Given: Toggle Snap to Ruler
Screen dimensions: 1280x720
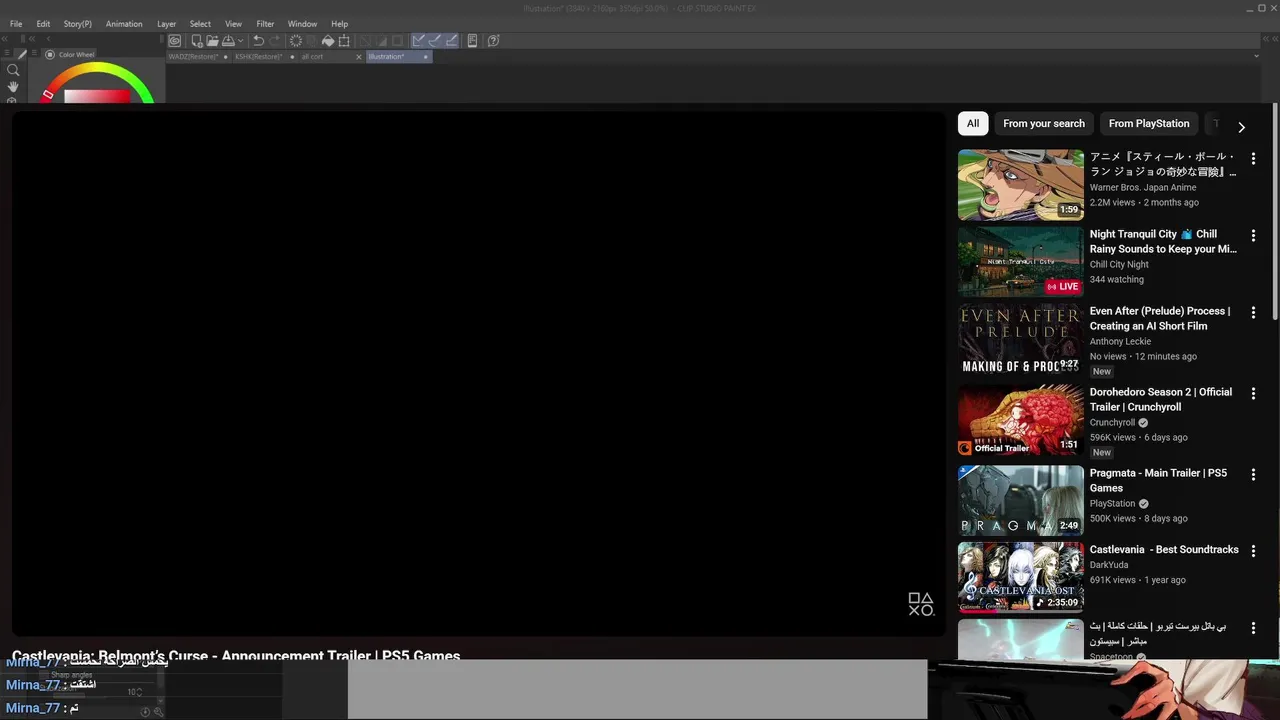Looking at the screenshot, I should (419, 41).
